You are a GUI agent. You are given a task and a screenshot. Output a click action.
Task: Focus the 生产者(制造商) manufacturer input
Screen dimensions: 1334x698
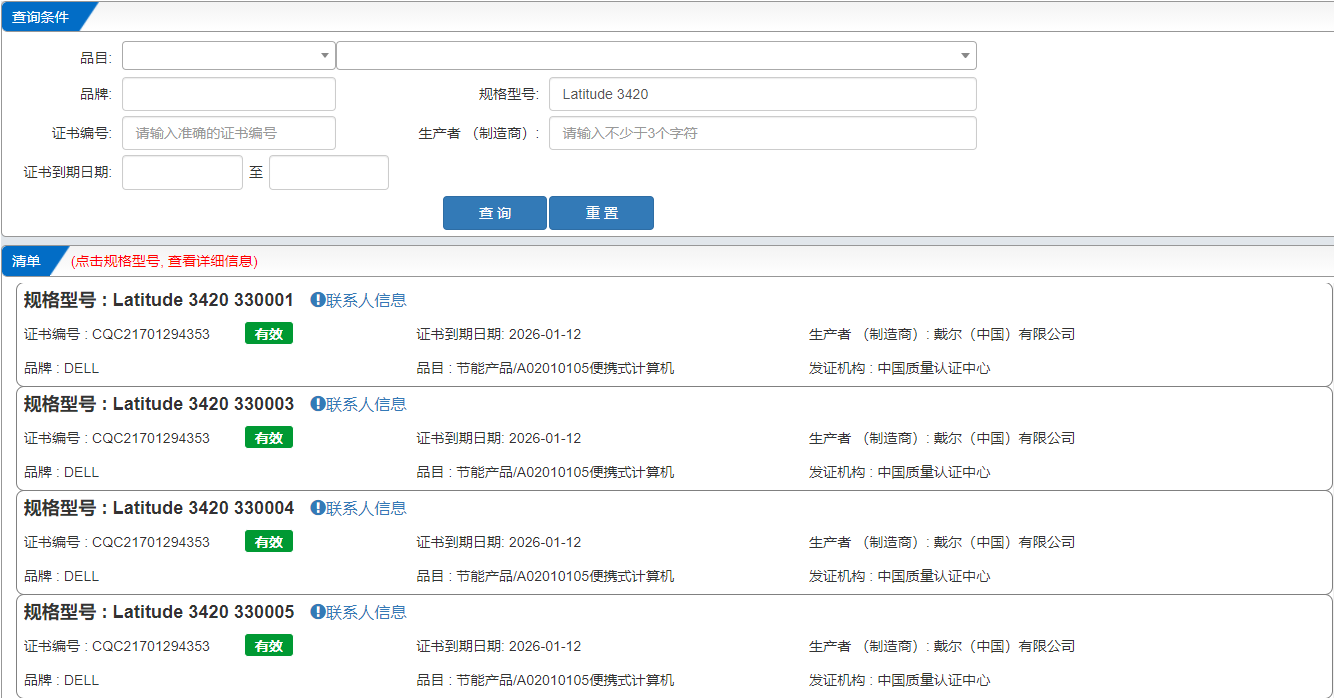[763, 133]
